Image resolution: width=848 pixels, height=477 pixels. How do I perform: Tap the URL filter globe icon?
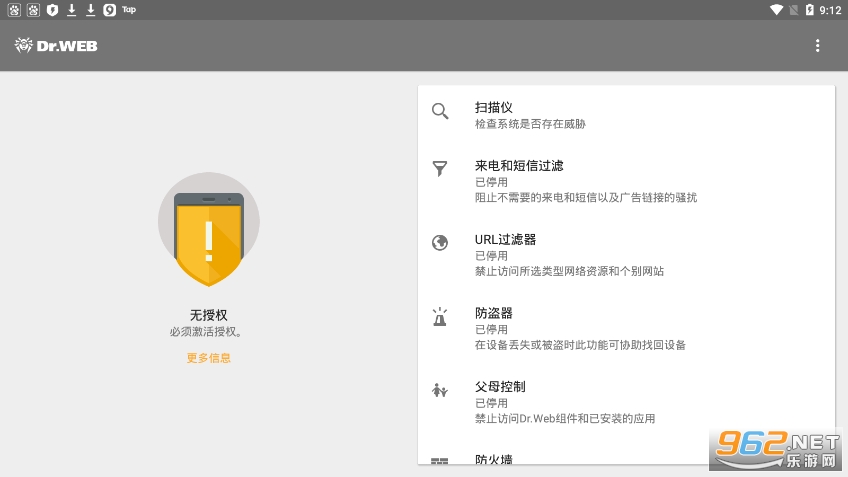[x=440, y=242]
